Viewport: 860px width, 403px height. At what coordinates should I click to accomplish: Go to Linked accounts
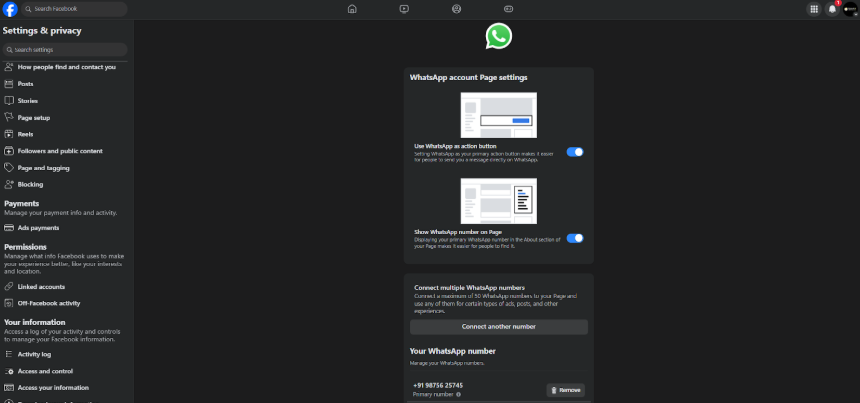(41, 286)
